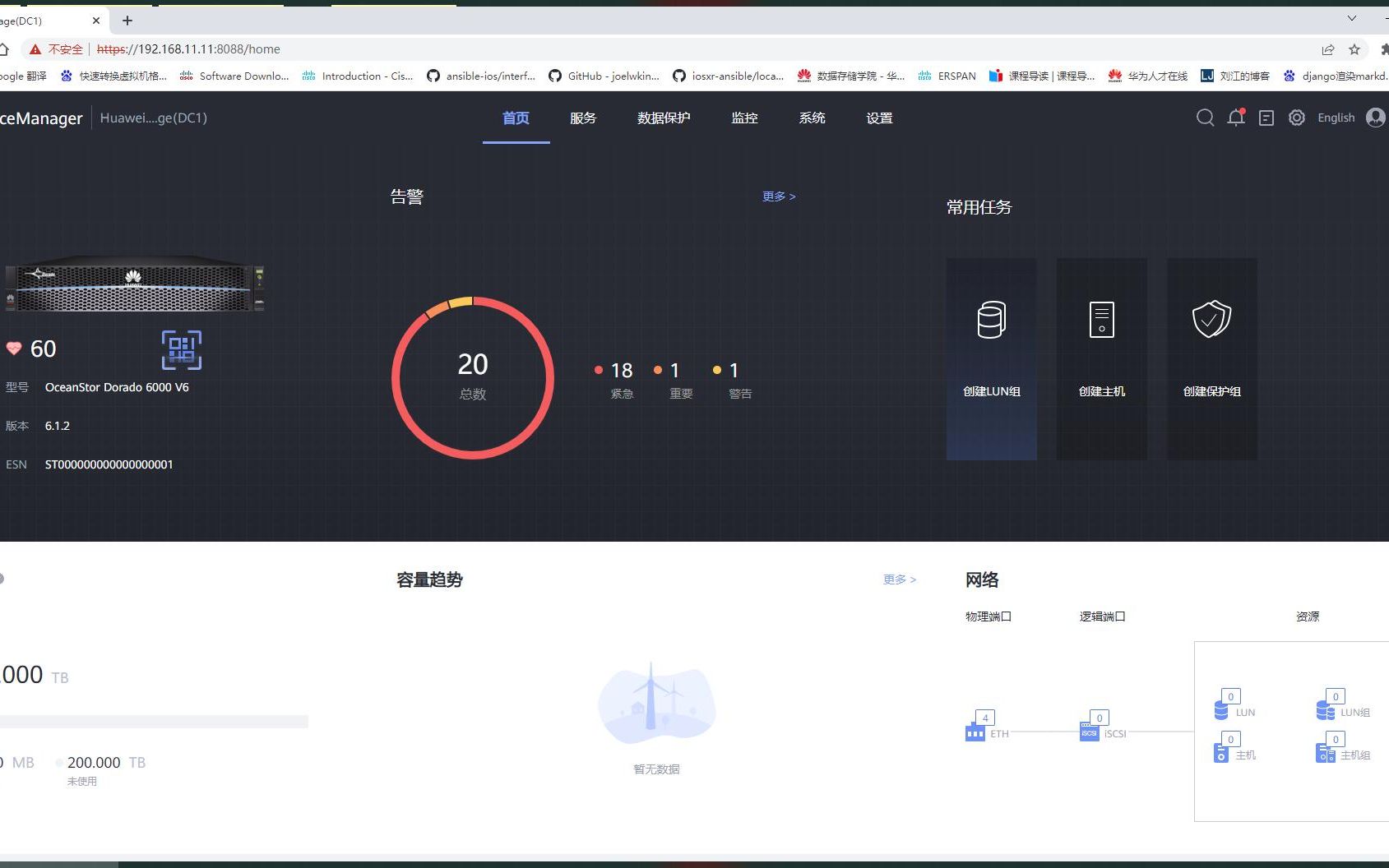Click the 创建主机 task card
The width and height of the screenshot is (1389, 868).
[x=1102, y=359]
